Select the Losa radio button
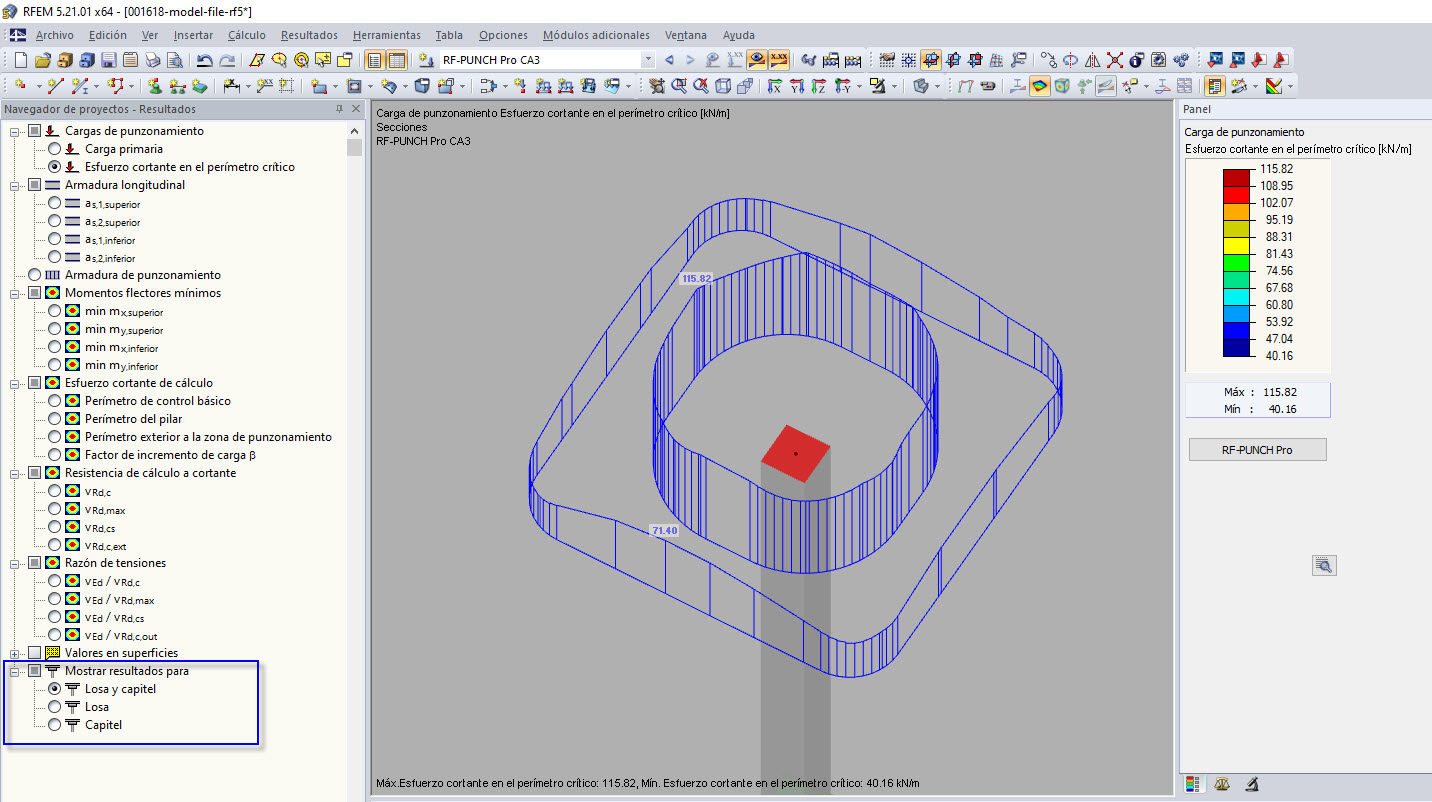The height and width of the screenshot is (802, 1432). tap(54, 707)
